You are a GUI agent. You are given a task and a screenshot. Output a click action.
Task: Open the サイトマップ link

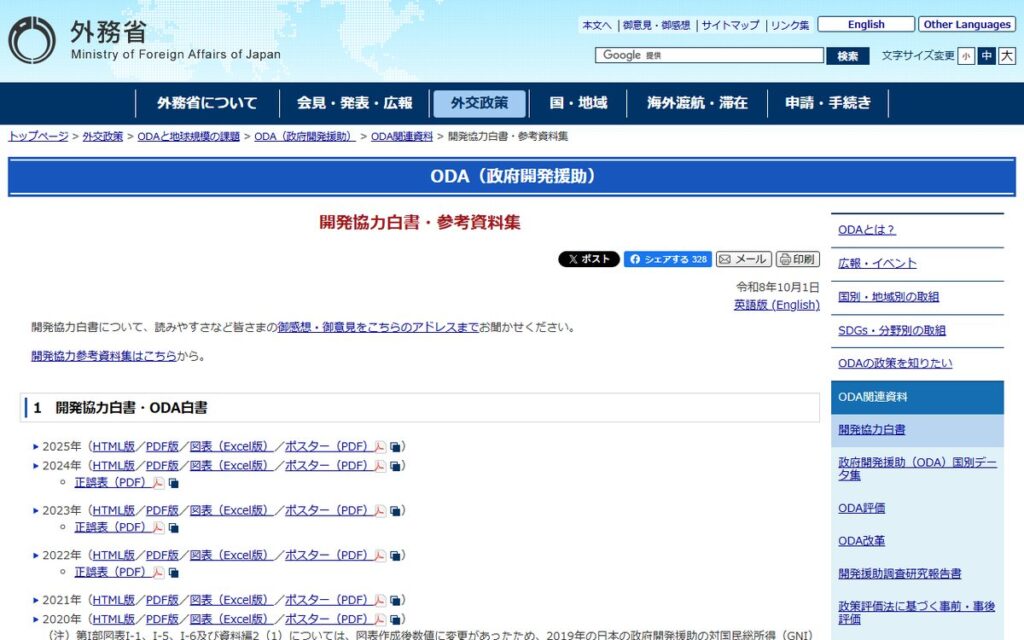730,25
